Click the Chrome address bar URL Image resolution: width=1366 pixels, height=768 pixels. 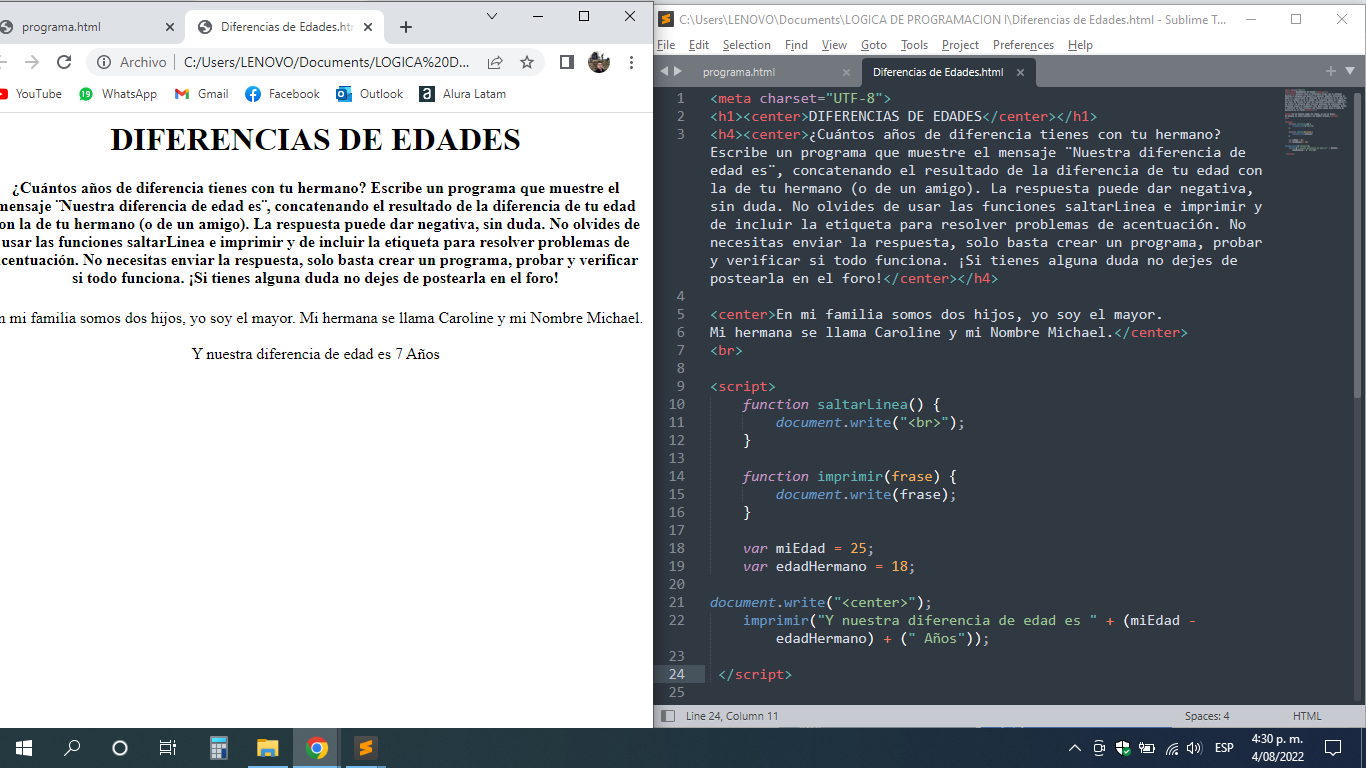(326, 62)
